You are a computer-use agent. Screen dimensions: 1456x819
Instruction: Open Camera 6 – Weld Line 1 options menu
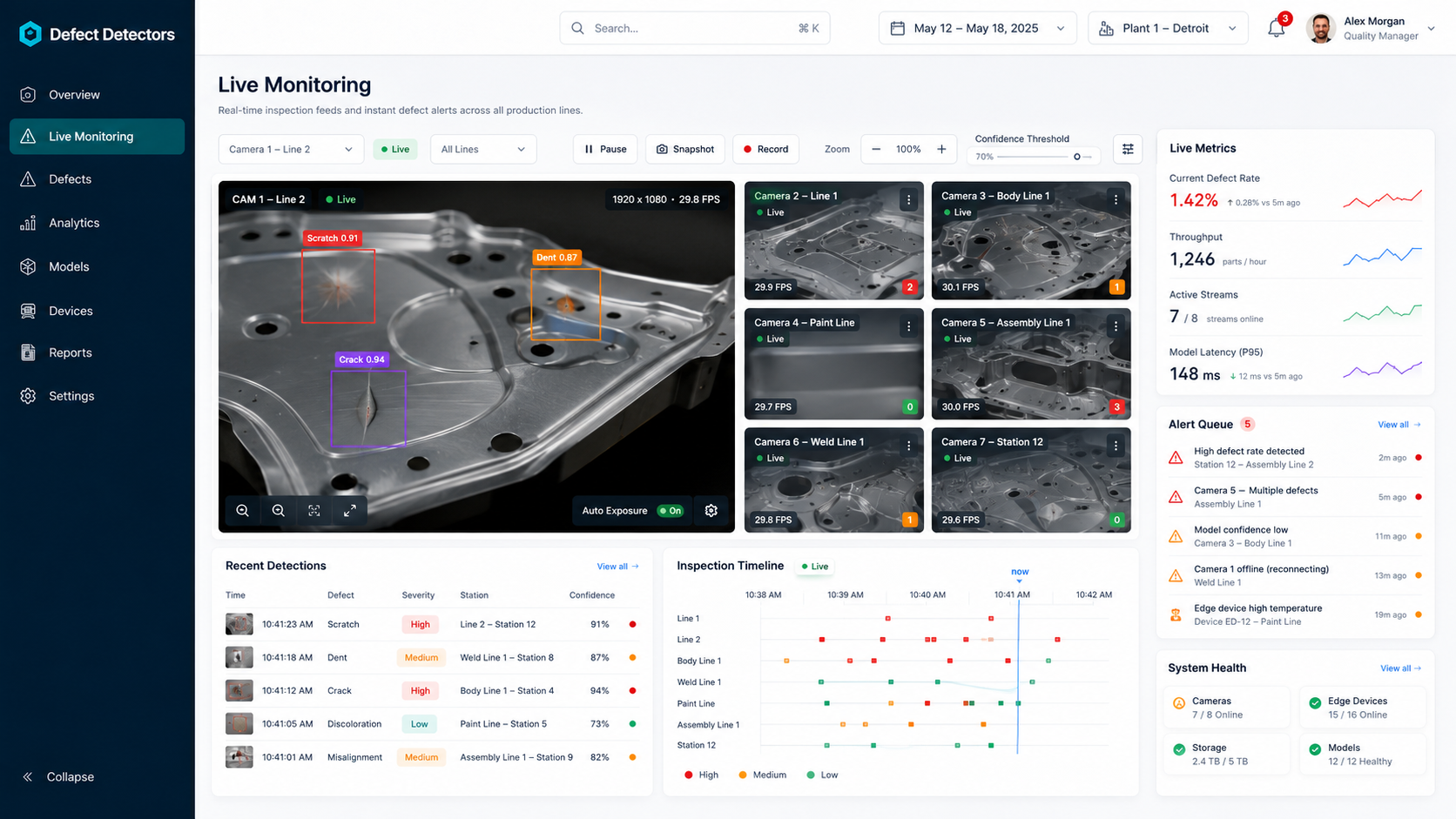coord(908,446)
